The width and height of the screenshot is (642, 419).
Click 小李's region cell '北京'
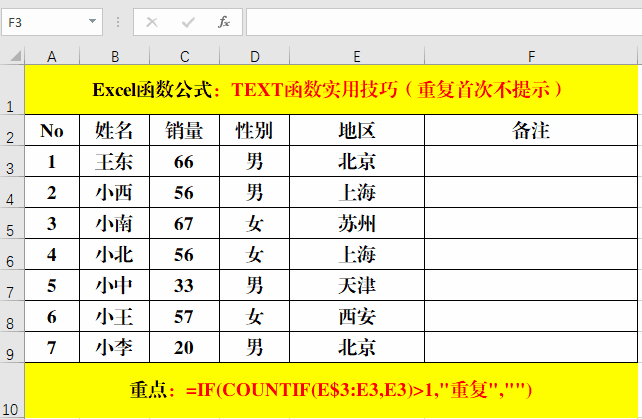pyautogui.click(x=357, y=347)
